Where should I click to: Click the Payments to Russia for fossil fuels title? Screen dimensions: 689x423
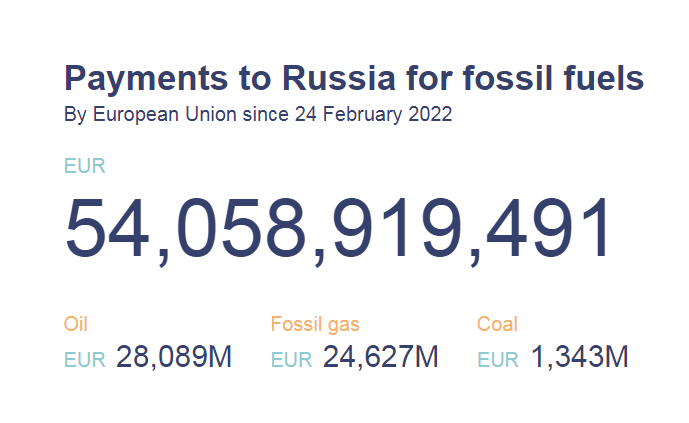tap(354, 78)
